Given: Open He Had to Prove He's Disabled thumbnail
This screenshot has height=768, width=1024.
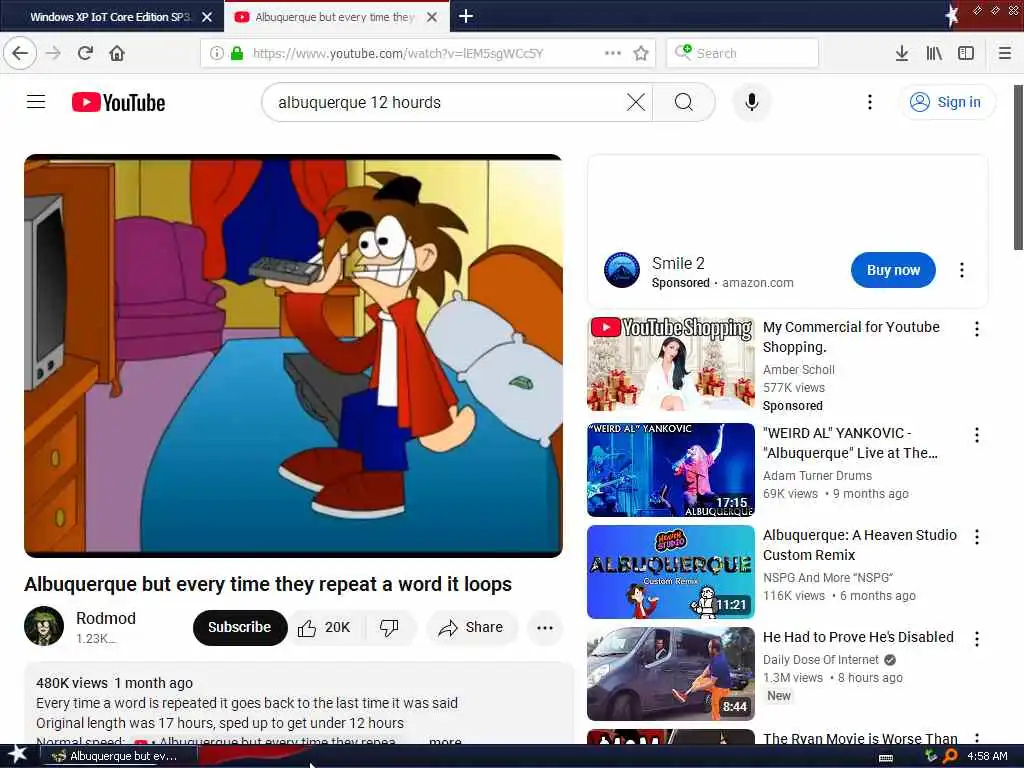Looking at the screenshot, I should [x=671, y=673].
